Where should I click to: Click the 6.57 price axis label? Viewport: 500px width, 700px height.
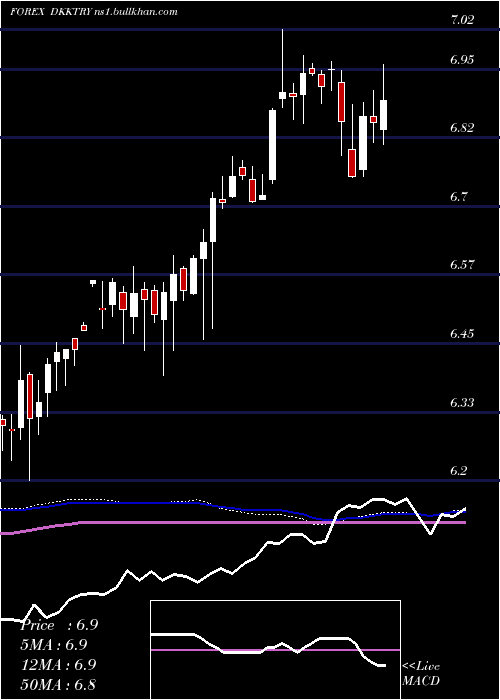pyautogui.click(x=462, y=265)
